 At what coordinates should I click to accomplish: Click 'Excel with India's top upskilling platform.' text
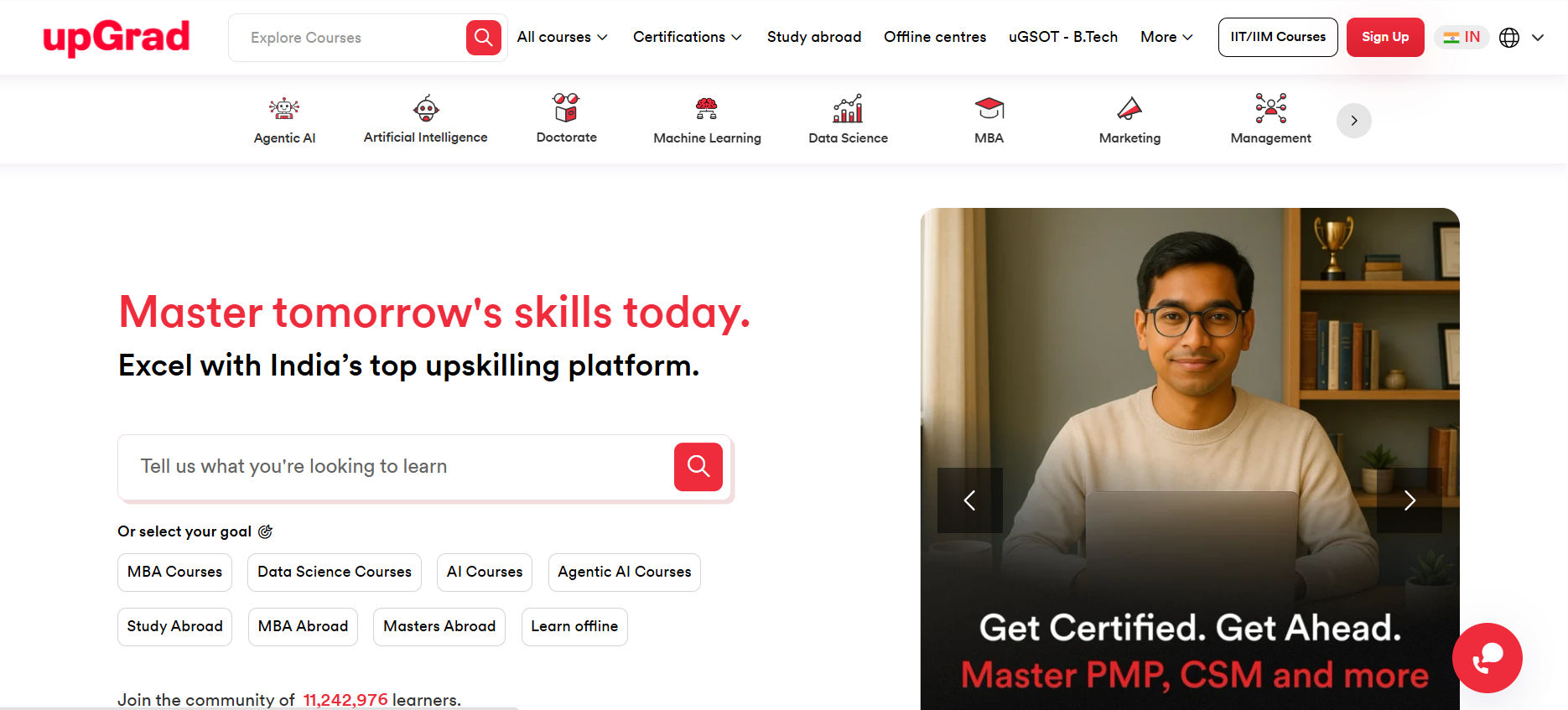pos(409,365)
